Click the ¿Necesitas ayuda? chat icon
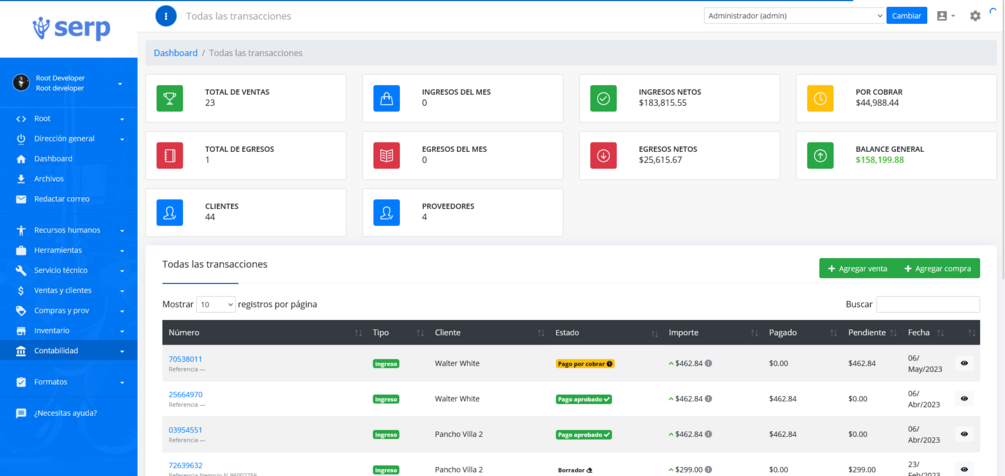Screen dimensions: 1005x476 pyautogui.click(x=21, y=413)
